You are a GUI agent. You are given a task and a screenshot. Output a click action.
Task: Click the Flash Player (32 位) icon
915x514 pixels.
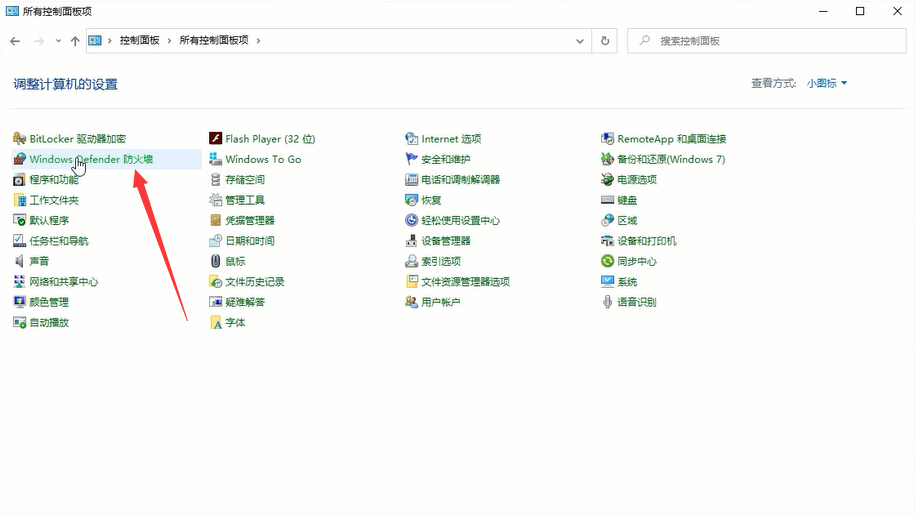pyautogui.click(x=215, y=139)
